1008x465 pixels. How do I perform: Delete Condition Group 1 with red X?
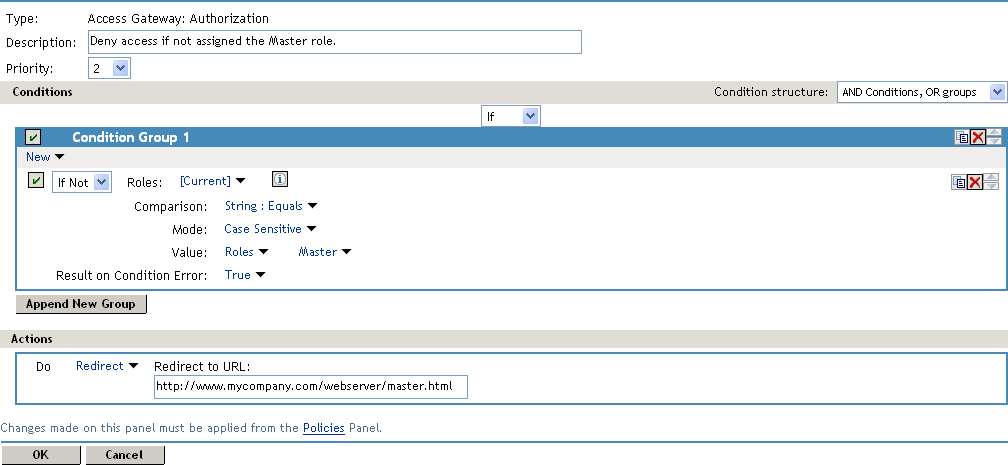coord(977,137)
